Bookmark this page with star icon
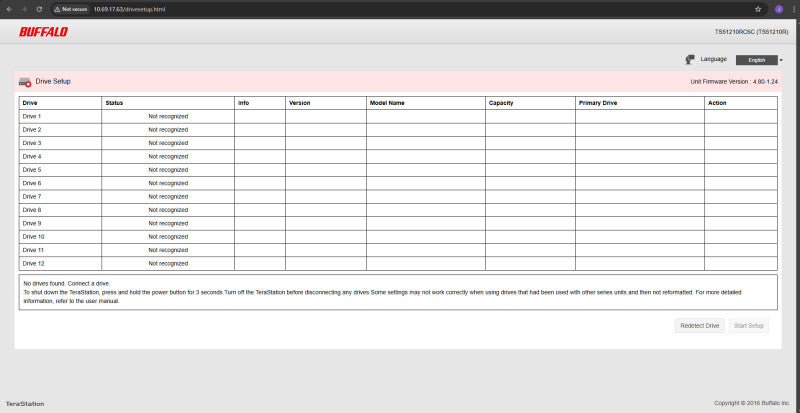The width and height of the screenshot is (800, 413). tap(758, 9)
